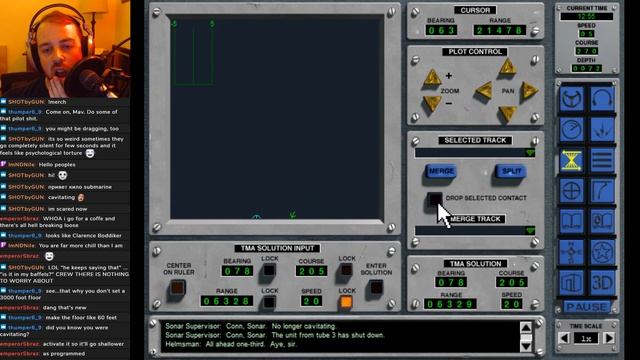Screen dimensions: 640x360
Task: Open the Merge Track dropdown
Action: [475, 231]
